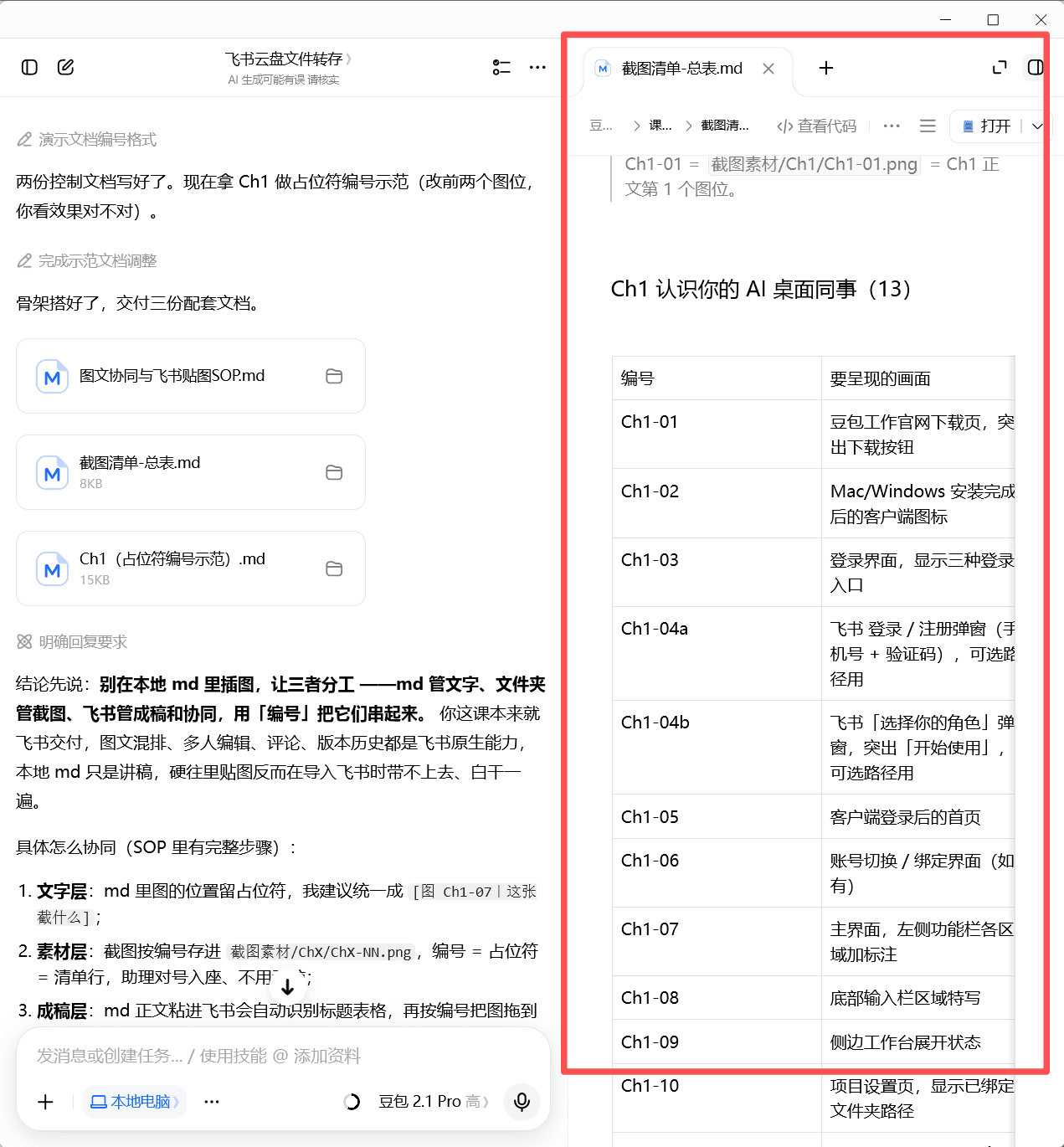The height and width of the screenshot is (1147, 1064).
Task: Add a new tab with plus icon
Action: (826, 68)
